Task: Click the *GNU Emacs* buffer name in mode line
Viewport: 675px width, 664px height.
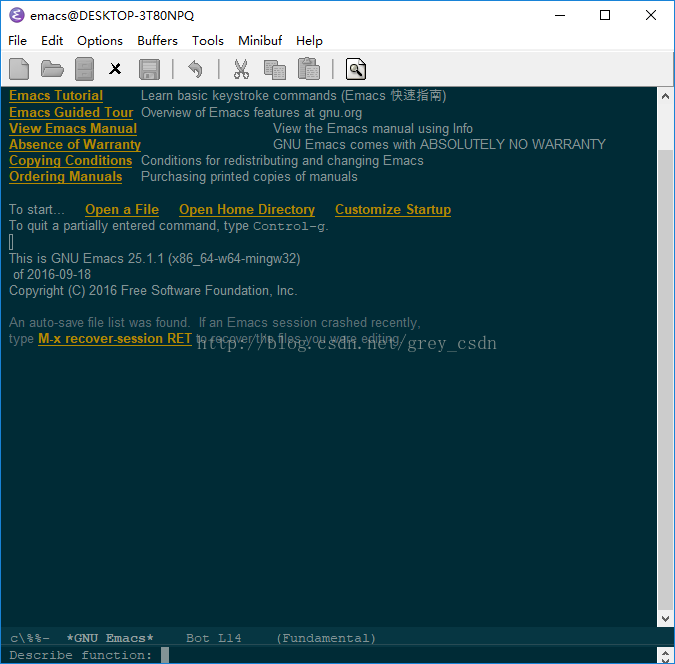Action: (x=110, y=638)
